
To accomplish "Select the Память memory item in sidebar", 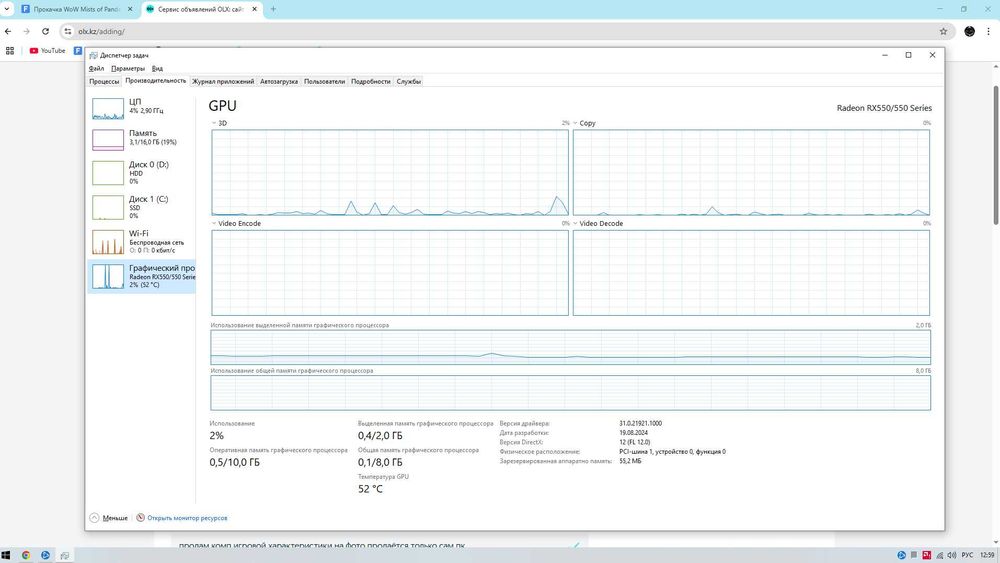I will (x=141, y=138).
